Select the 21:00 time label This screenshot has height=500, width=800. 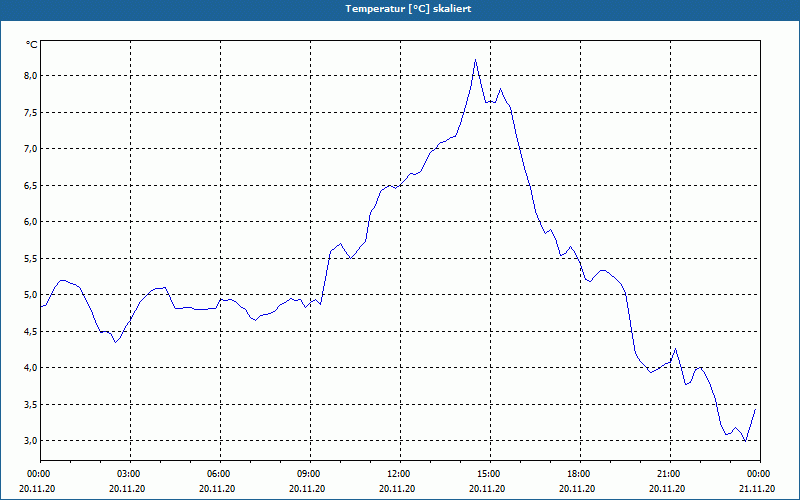[x=670, y=474]
